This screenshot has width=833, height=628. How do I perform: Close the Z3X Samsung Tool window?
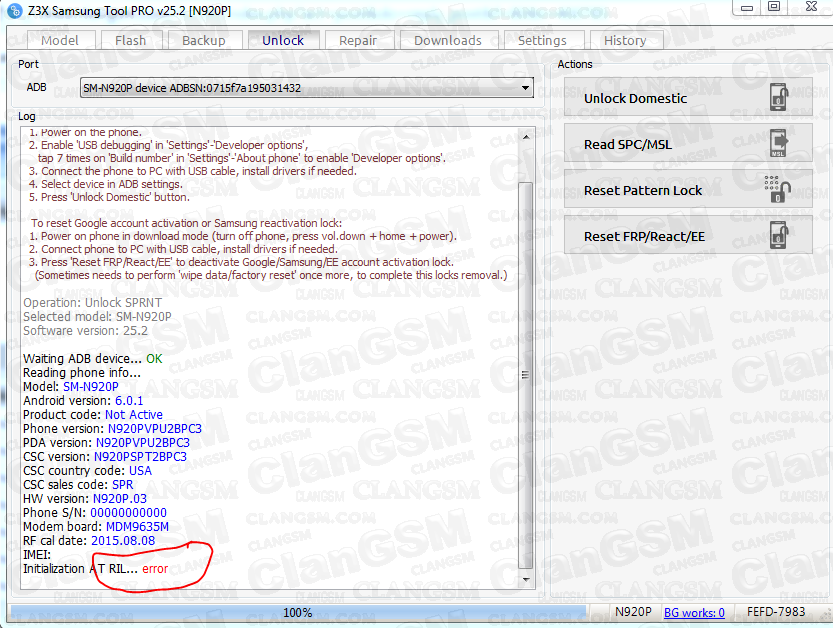point(811,7)
